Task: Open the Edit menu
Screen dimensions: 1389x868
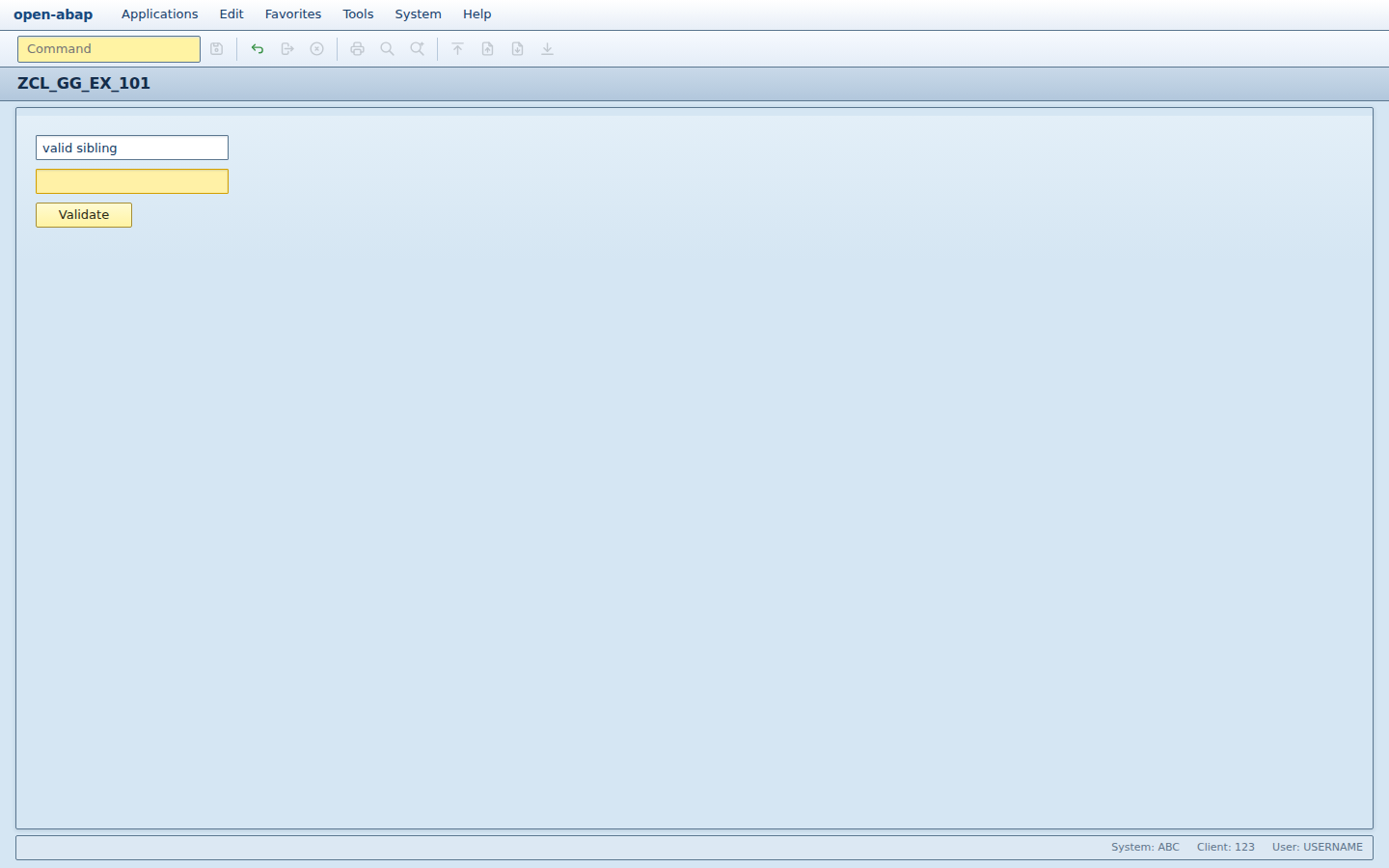Action: [231, 14]
